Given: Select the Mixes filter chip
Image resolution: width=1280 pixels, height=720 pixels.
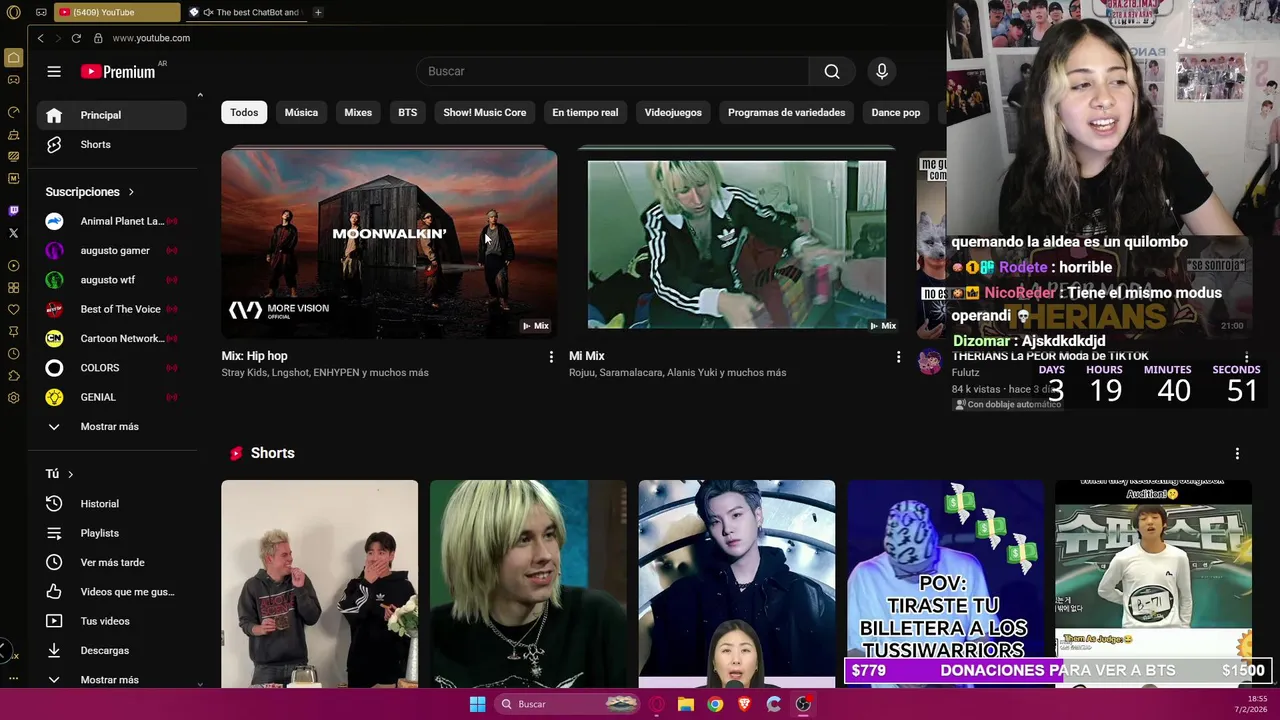Looking at the screenshot, I should (358, 112).
